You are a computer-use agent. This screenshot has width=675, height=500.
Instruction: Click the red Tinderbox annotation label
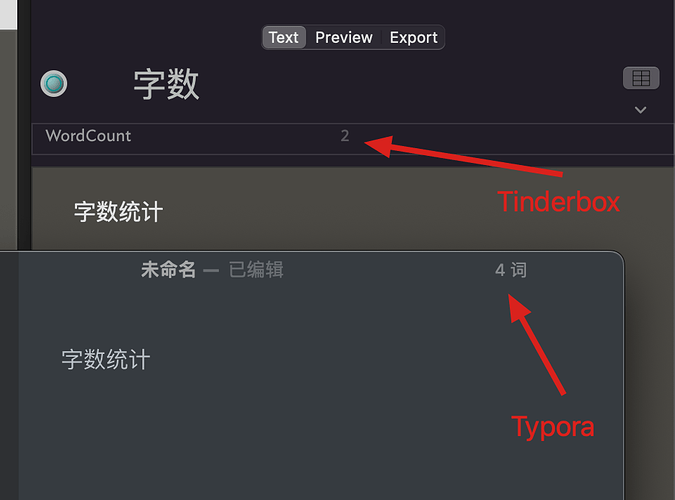[558, 202]
